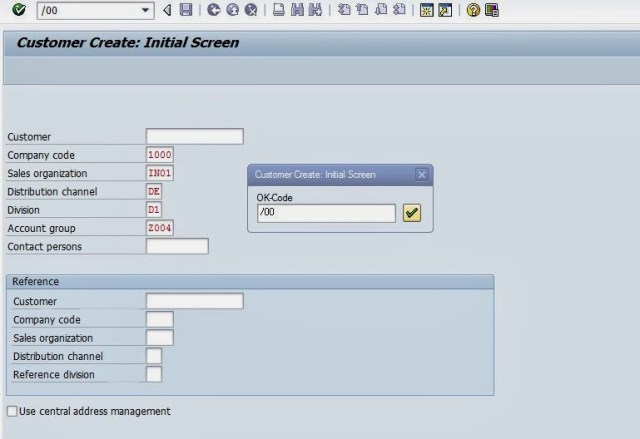
Task: Click Distribution channel field showing DE
Action: tap(154, 191)
